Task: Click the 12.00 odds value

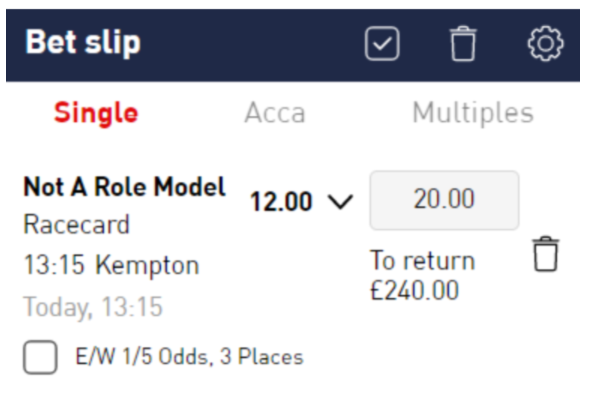Action: [x=281, y=201]
